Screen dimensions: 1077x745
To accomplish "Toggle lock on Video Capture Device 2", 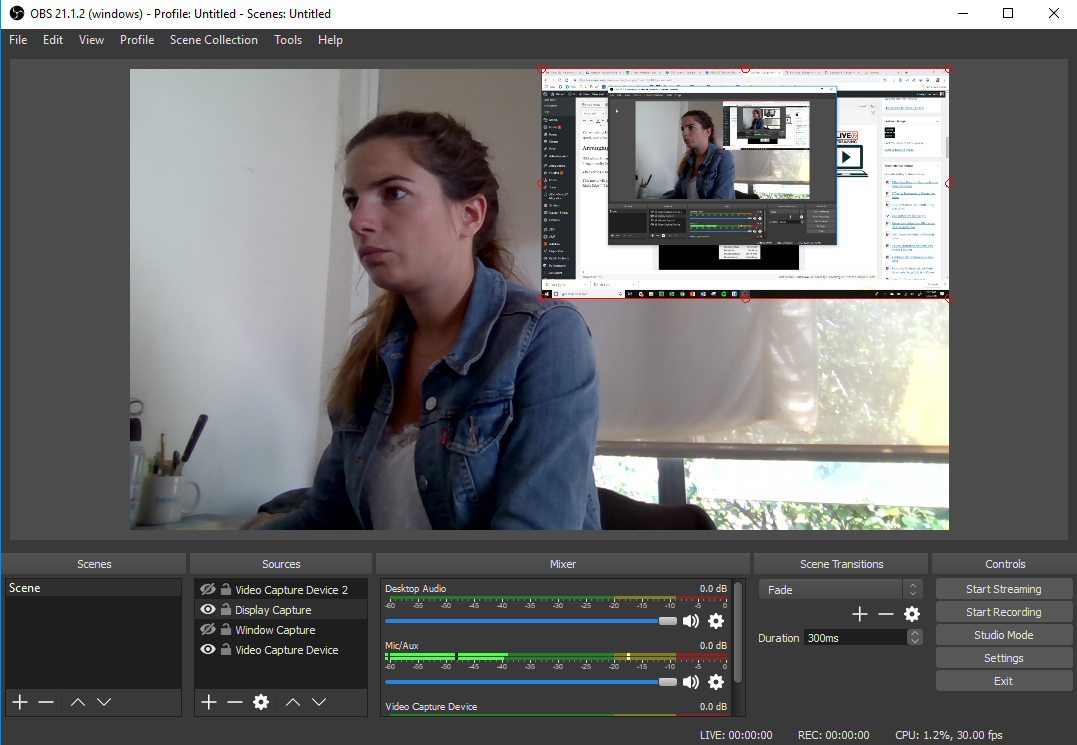I will point(225,589).
